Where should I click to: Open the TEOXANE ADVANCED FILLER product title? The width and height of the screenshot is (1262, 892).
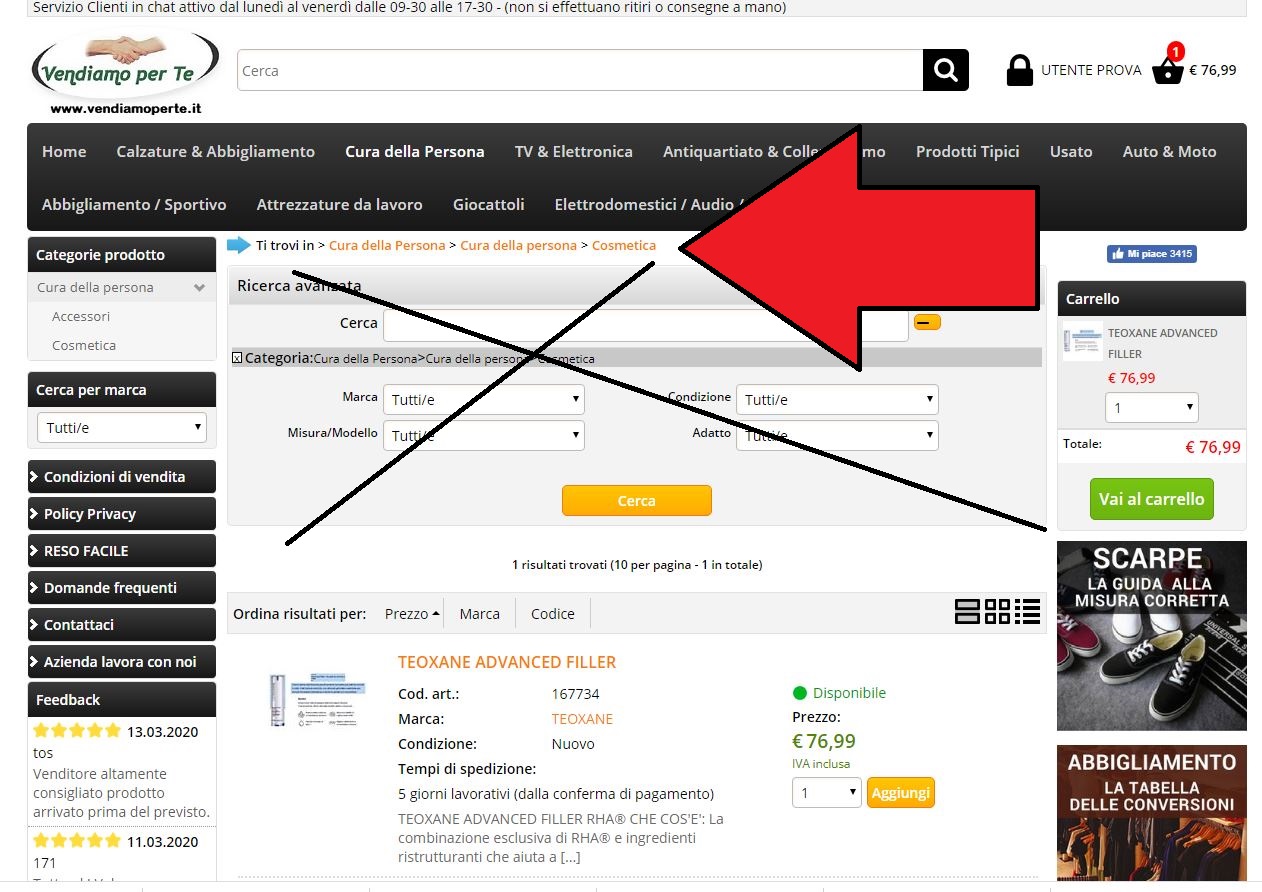(507, 662)
